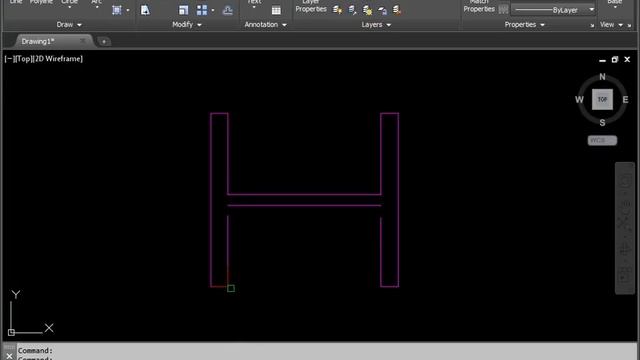Image resolution: width=640 pixels, height=360 pixels.
Task: Click the Polyline tool label
Action: click(x=41, y=2)
